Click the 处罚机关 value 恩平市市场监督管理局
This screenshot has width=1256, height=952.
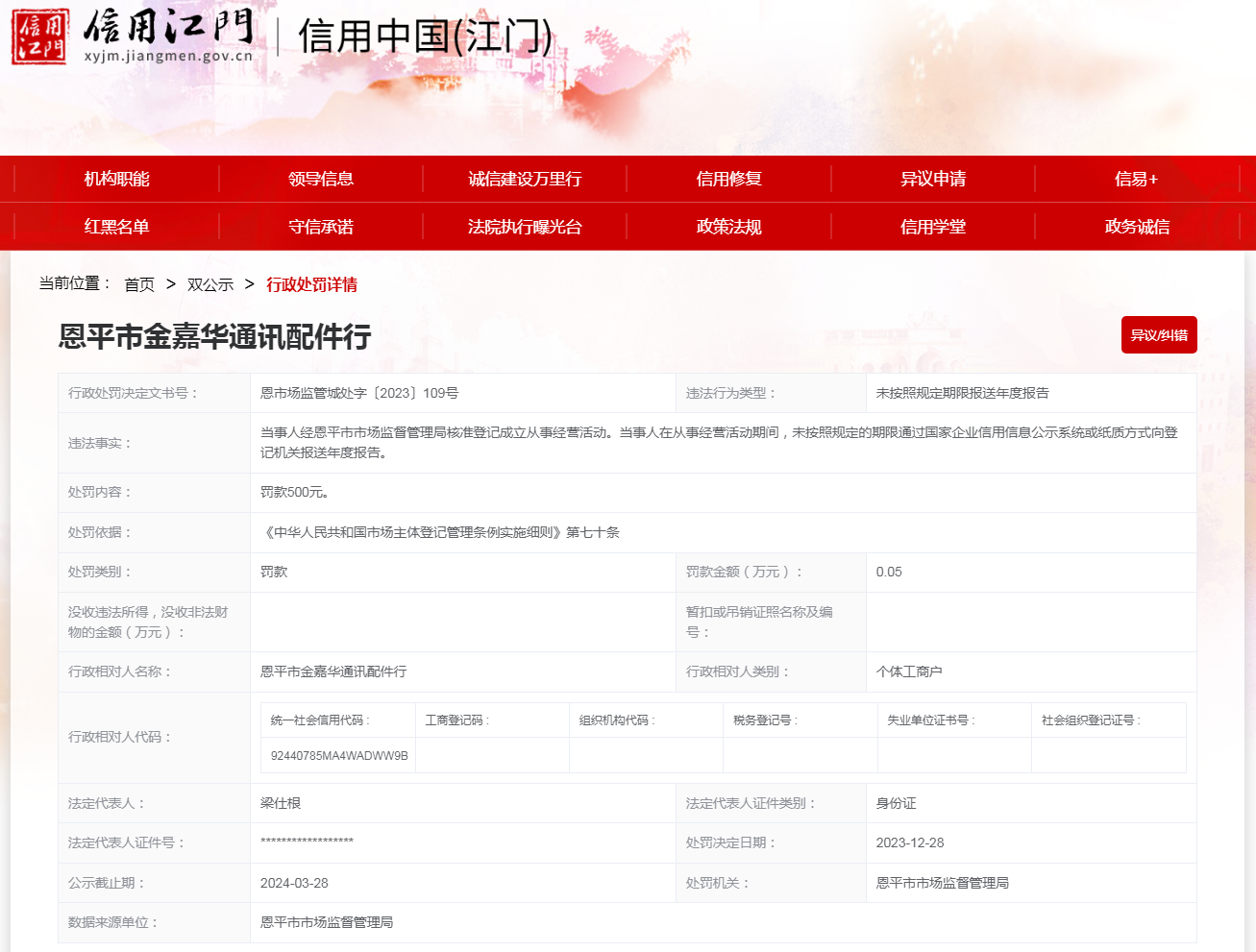point(943,883)
